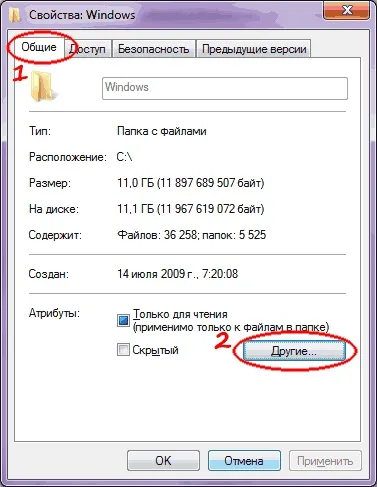Click the Размер label
The height and width of the screenshot is (487, 377).
pos(50,183)
